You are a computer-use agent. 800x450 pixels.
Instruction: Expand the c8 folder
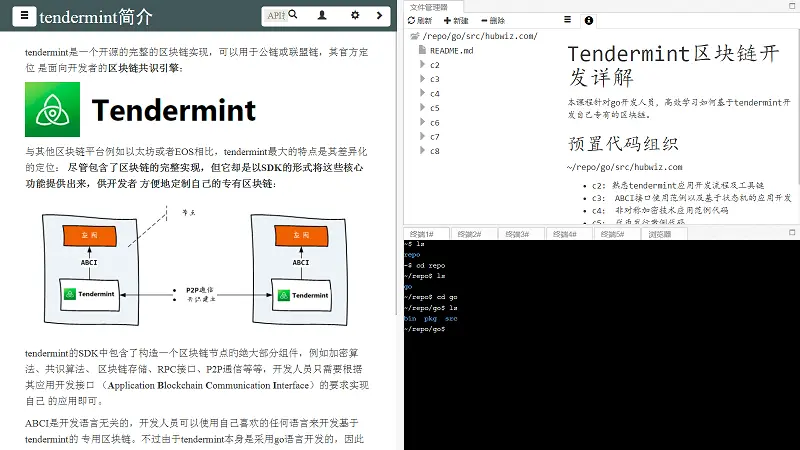coord(422,151)
